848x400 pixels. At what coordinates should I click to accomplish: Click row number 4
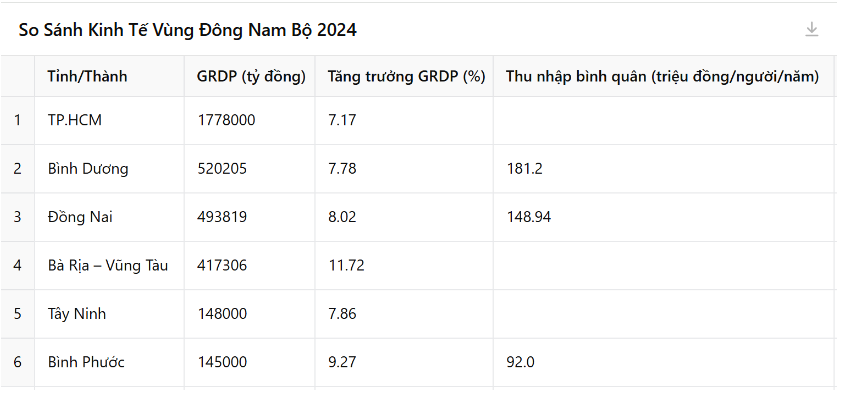coord(17,265)
